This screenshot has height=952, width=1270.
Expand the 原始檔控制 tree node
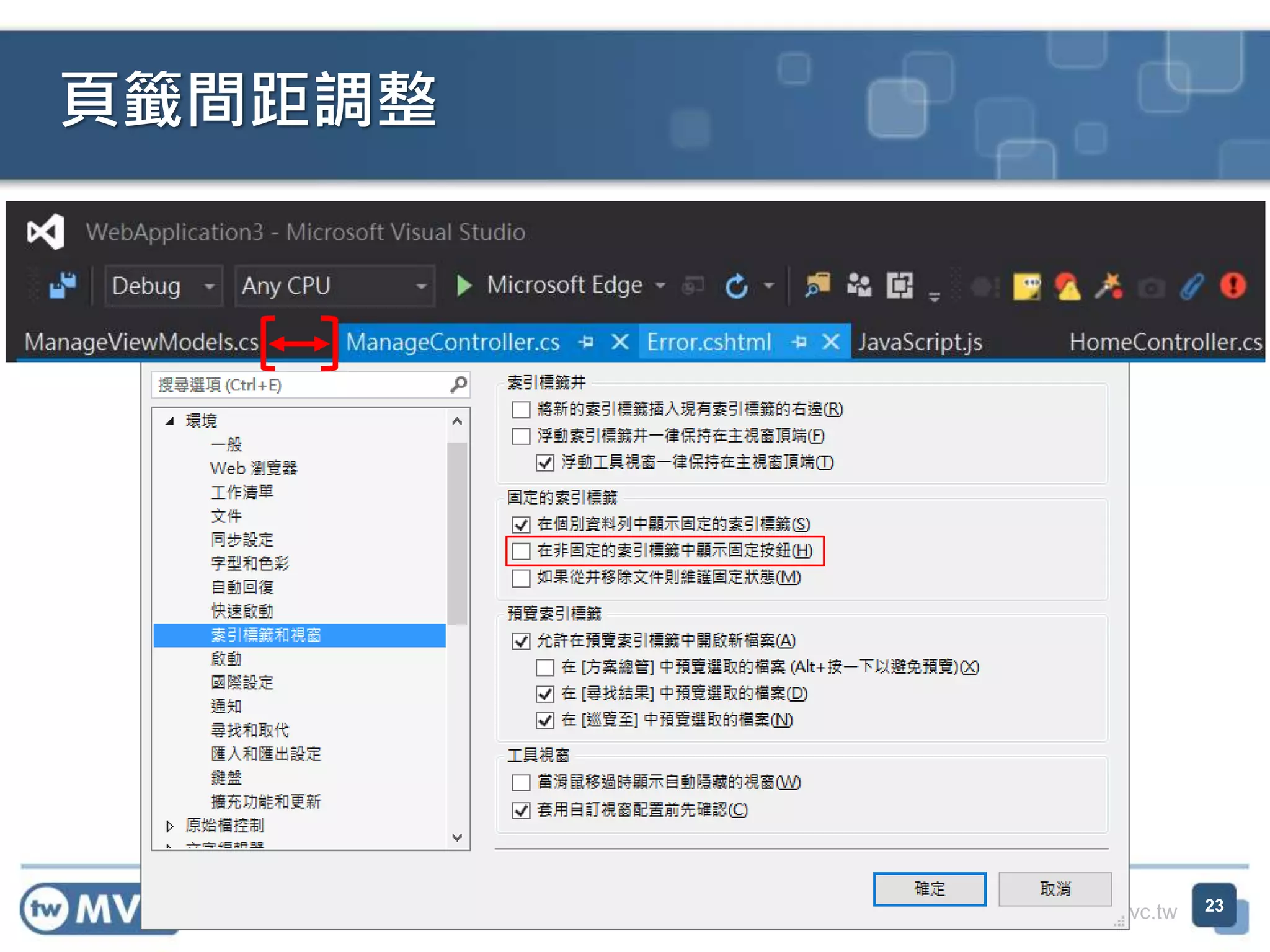(x=169, y=826)
